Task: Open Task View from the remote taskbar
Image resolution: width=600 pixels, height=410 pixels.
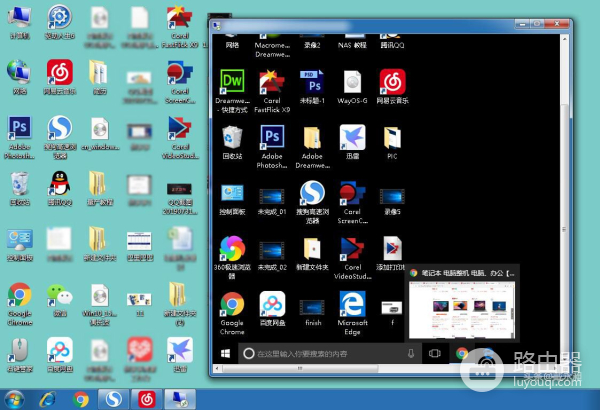Action: pyautogui.click(x=435, y=354)
